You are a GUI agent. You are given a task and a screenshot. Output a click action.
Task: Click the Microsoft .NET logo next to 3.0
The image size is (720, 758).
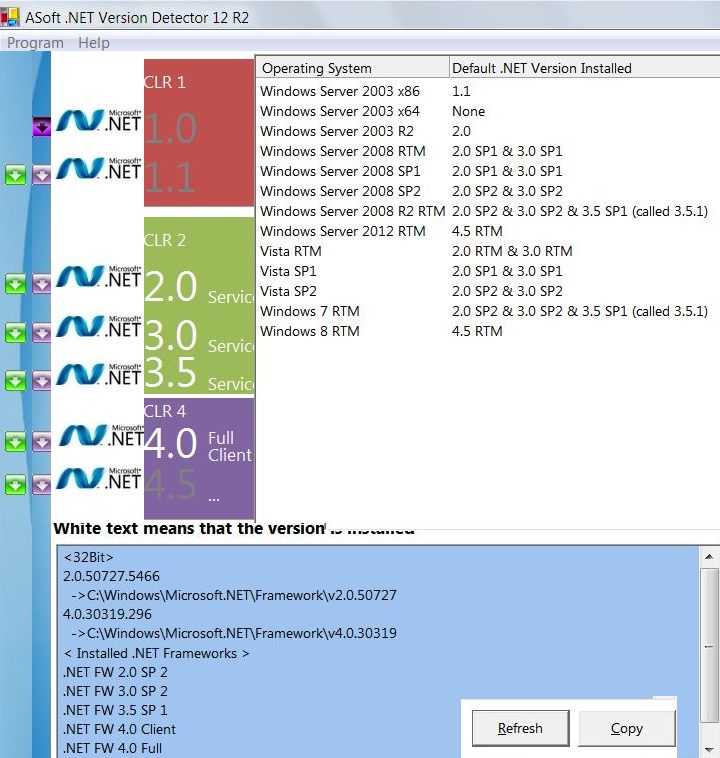[99, 326]
